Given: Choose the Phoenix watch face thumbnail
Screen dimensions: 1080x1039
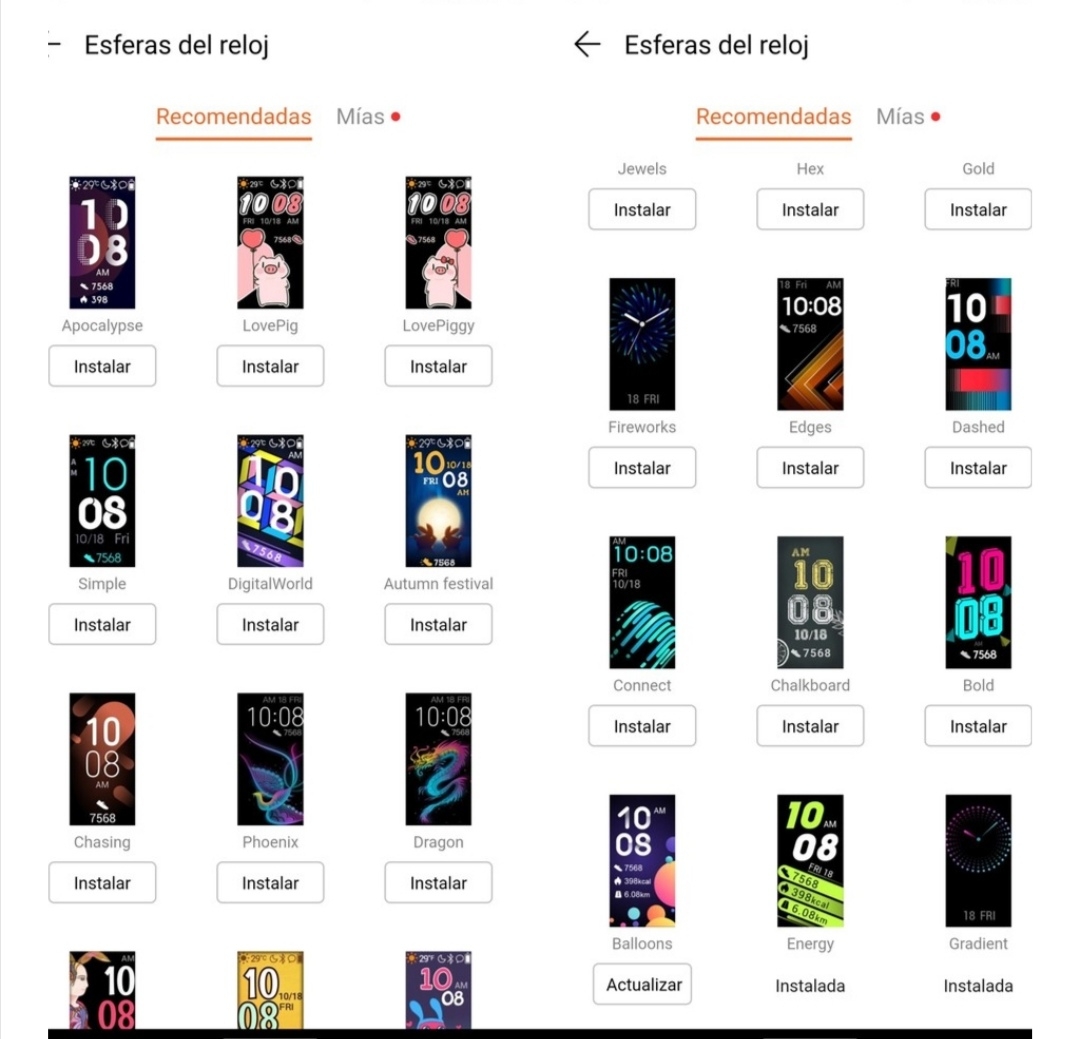Looking at the screenshot, I should pyautogui.click(x=270, y=759).
